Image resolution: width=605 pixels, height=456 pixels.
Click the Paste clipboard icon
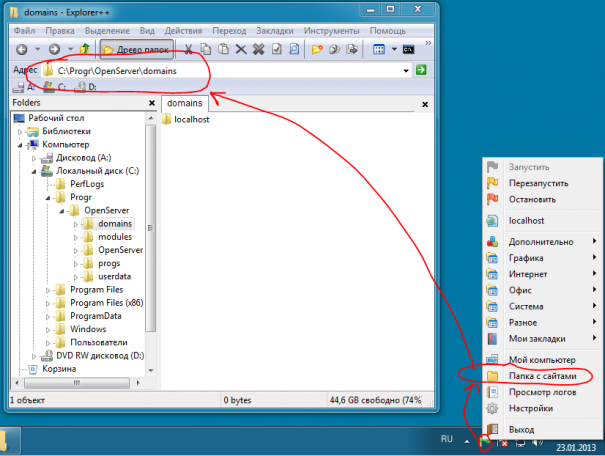(223, 49)
